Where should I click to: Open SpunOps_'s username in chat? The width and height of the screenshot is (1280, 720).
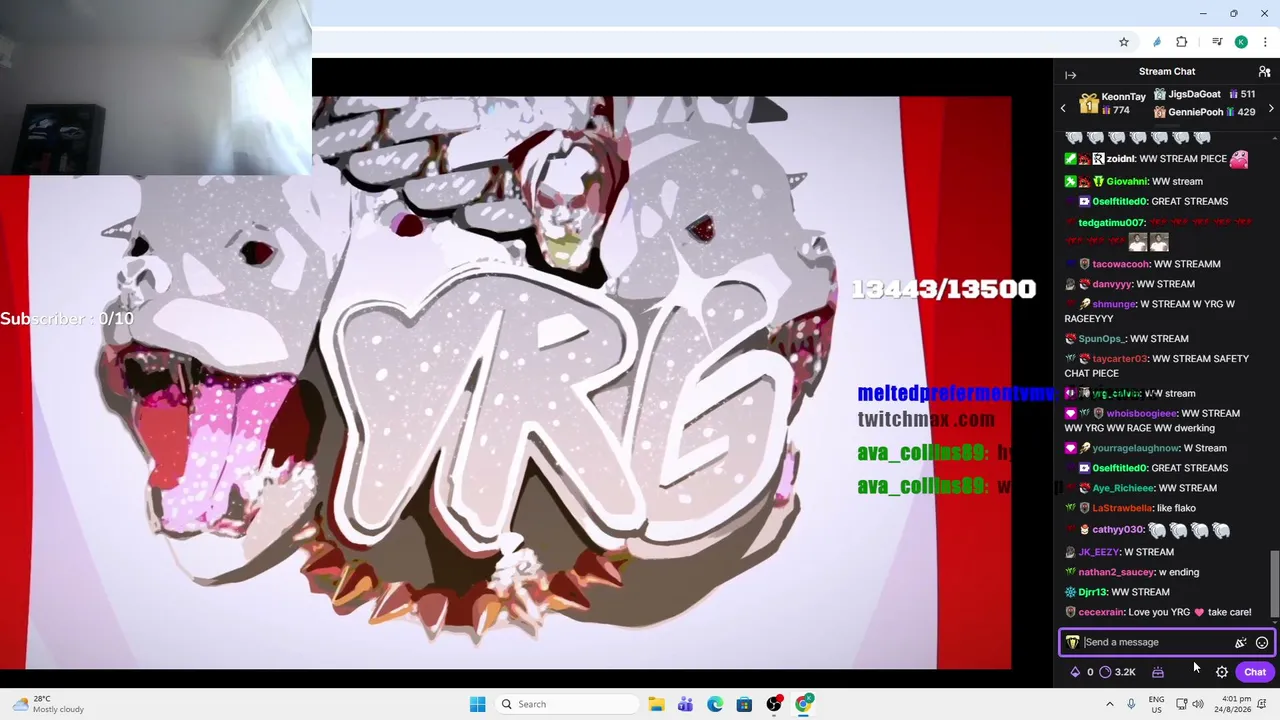click(1101, 339)
